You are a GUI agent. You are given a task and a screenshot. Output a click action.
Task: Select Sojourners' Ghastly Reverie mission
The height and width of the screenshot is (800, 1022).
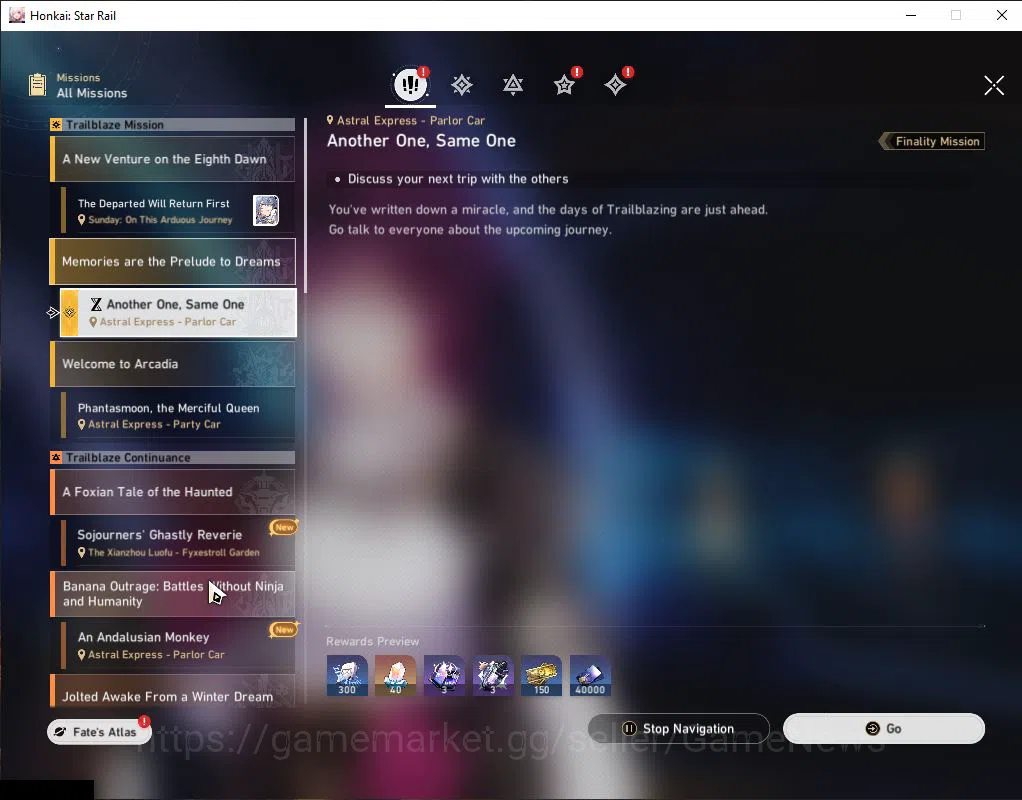pos(177,542)
